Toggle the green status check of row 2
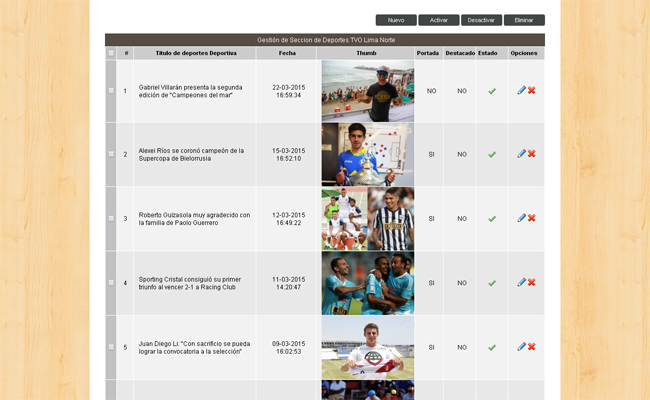The width and height of the screenshot is (650, 400). 491,155
